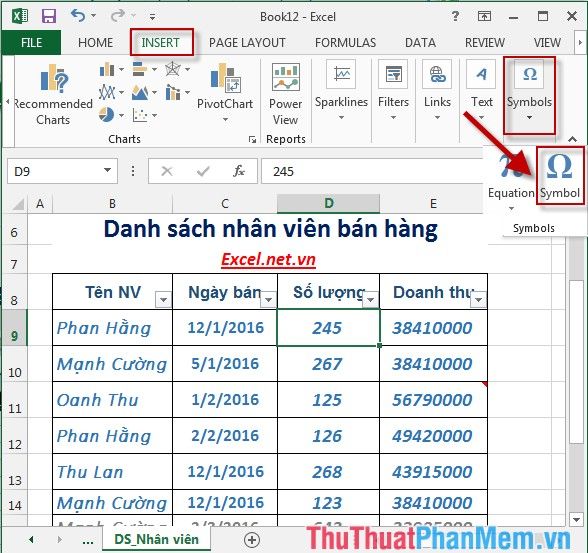Add a new sheet with plus button
This screenshot has height=553, width=588.
click(252, 540)
